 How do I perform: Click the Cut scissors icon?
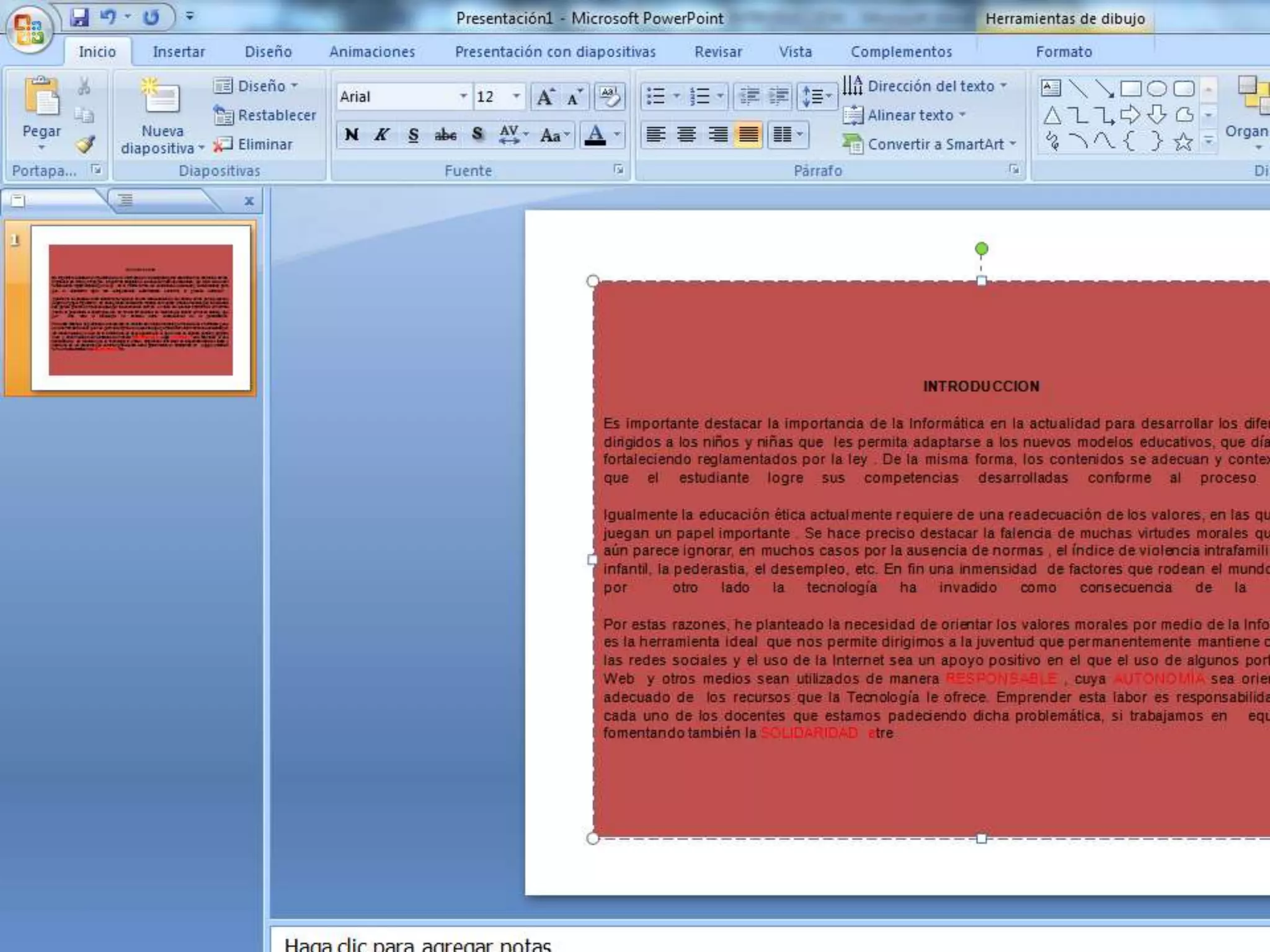84,87
